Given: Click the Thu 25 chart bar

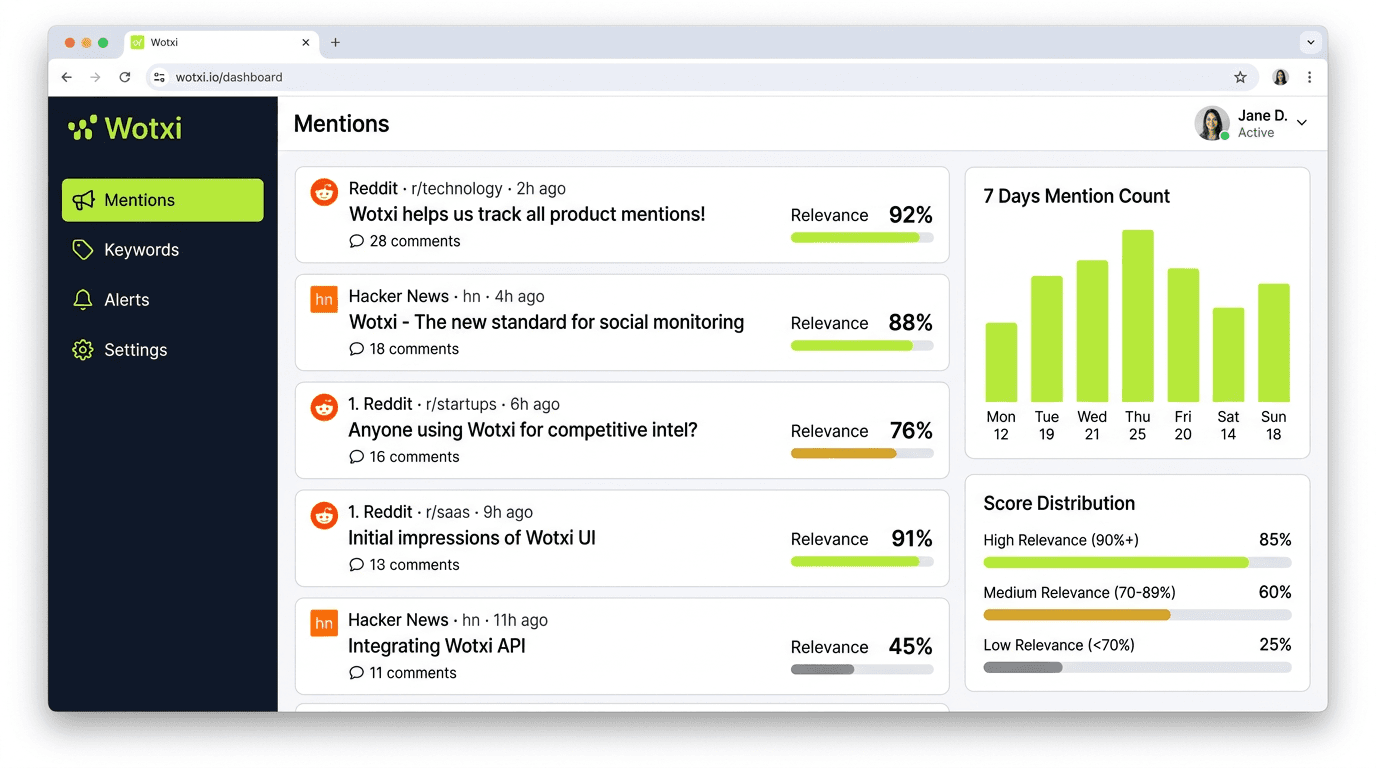Looking at the screenshot, I should 1138,316.
